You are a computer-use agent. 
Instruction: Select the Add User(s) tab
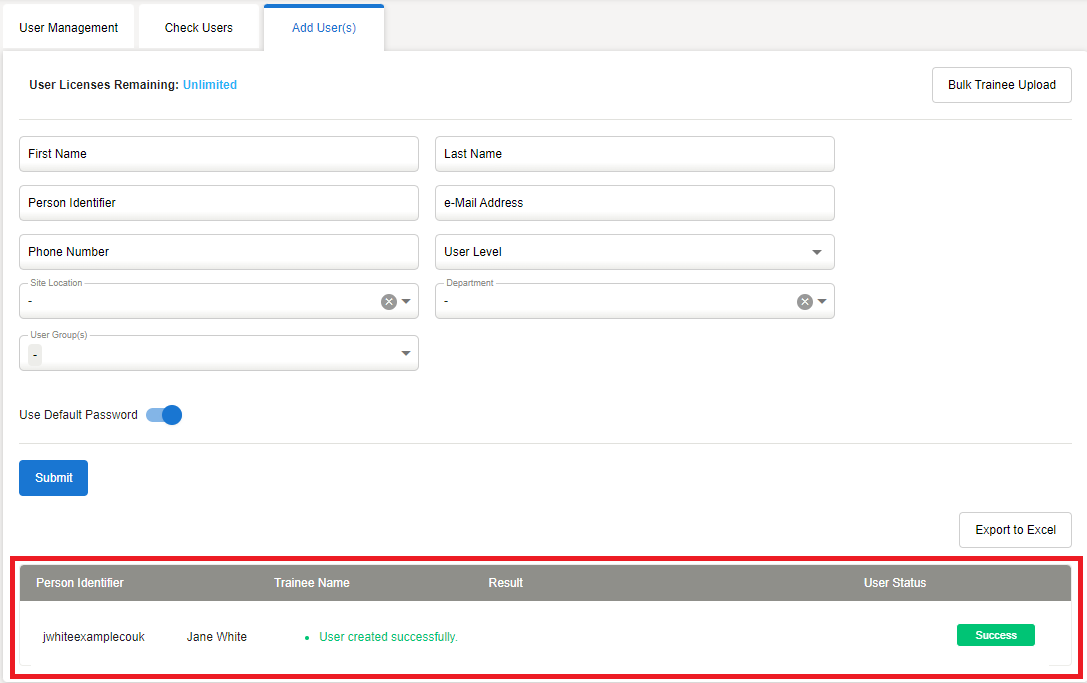(324, 28)
